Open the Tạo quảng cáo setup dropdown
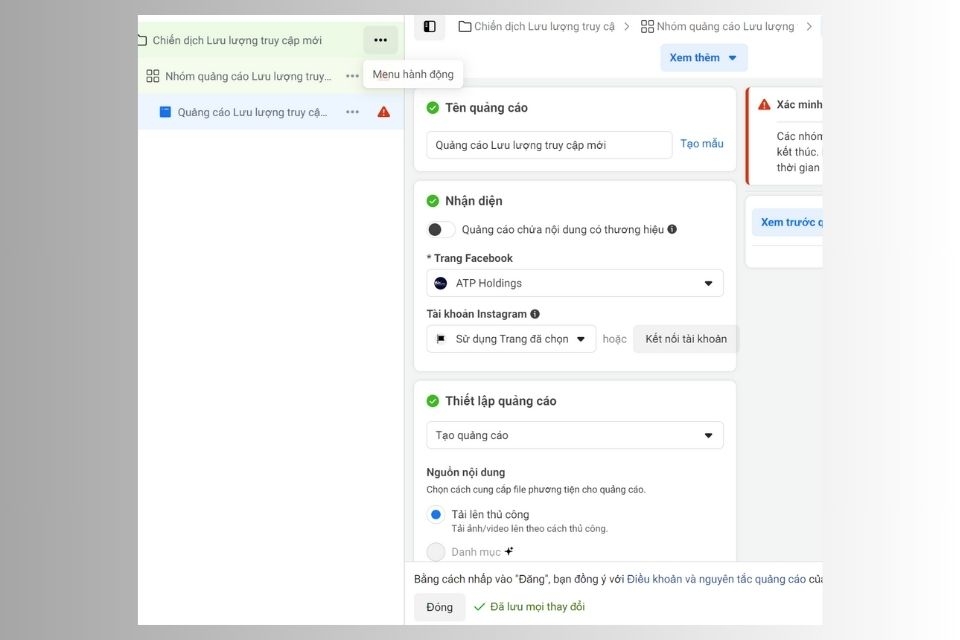 point(575,435)
